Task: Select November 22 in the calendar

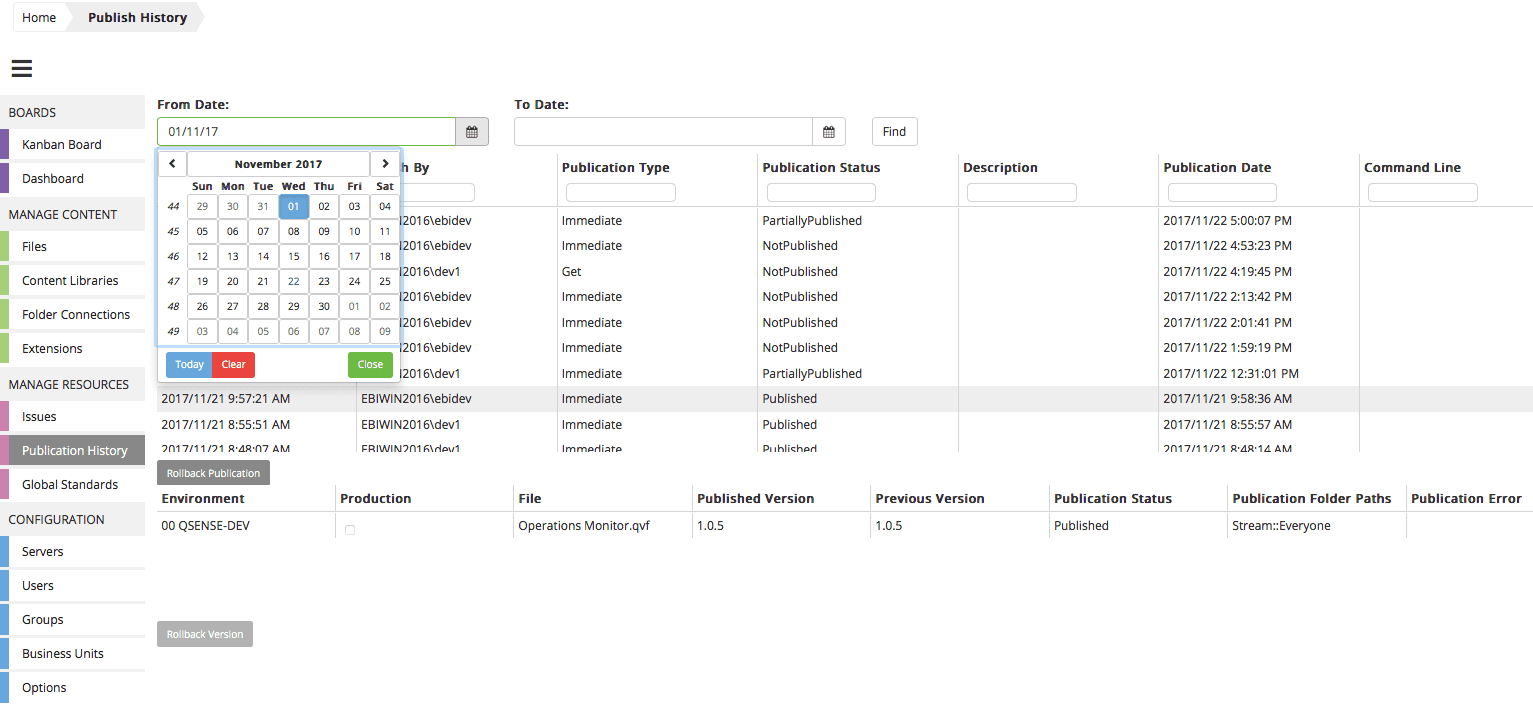Action: [x=293, y=281]
